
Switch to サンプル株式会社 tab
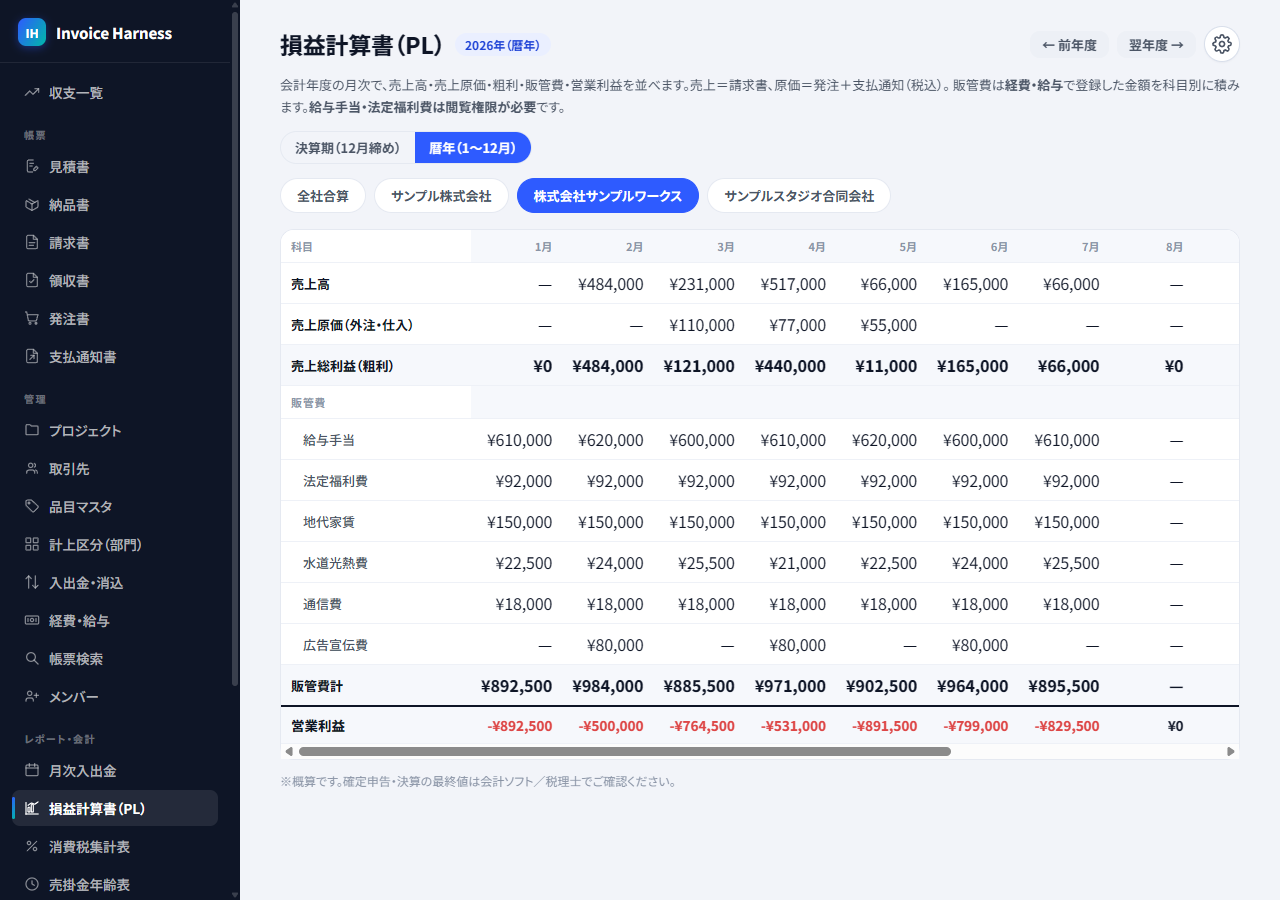point(441,196)
